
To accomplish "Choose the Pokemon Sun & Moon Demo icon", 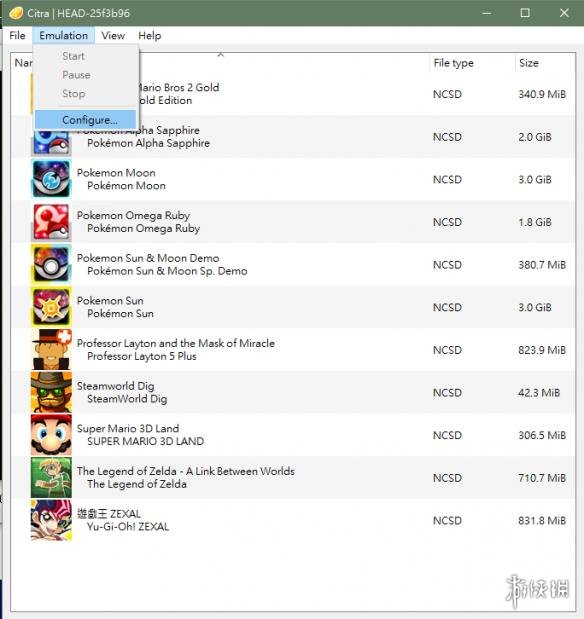I will click(x=51, y=264).
